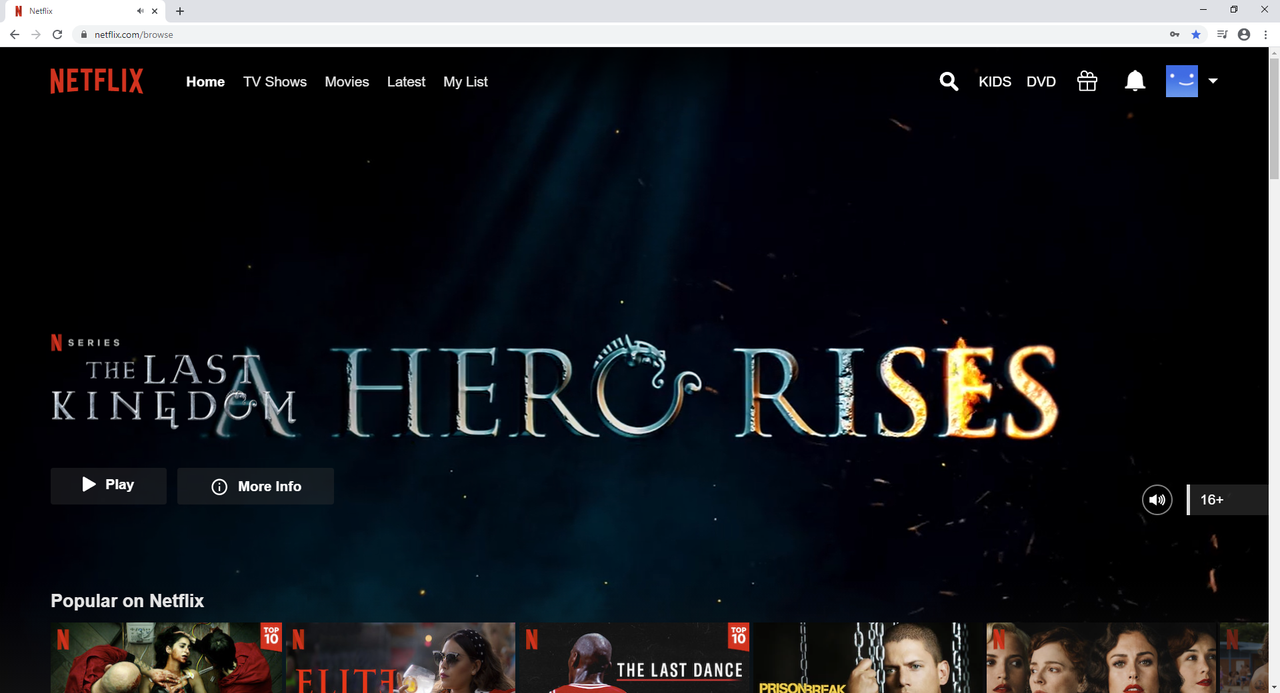Open notifications bell
This screenshot has height=693, width=1280.
[1135, 82]
